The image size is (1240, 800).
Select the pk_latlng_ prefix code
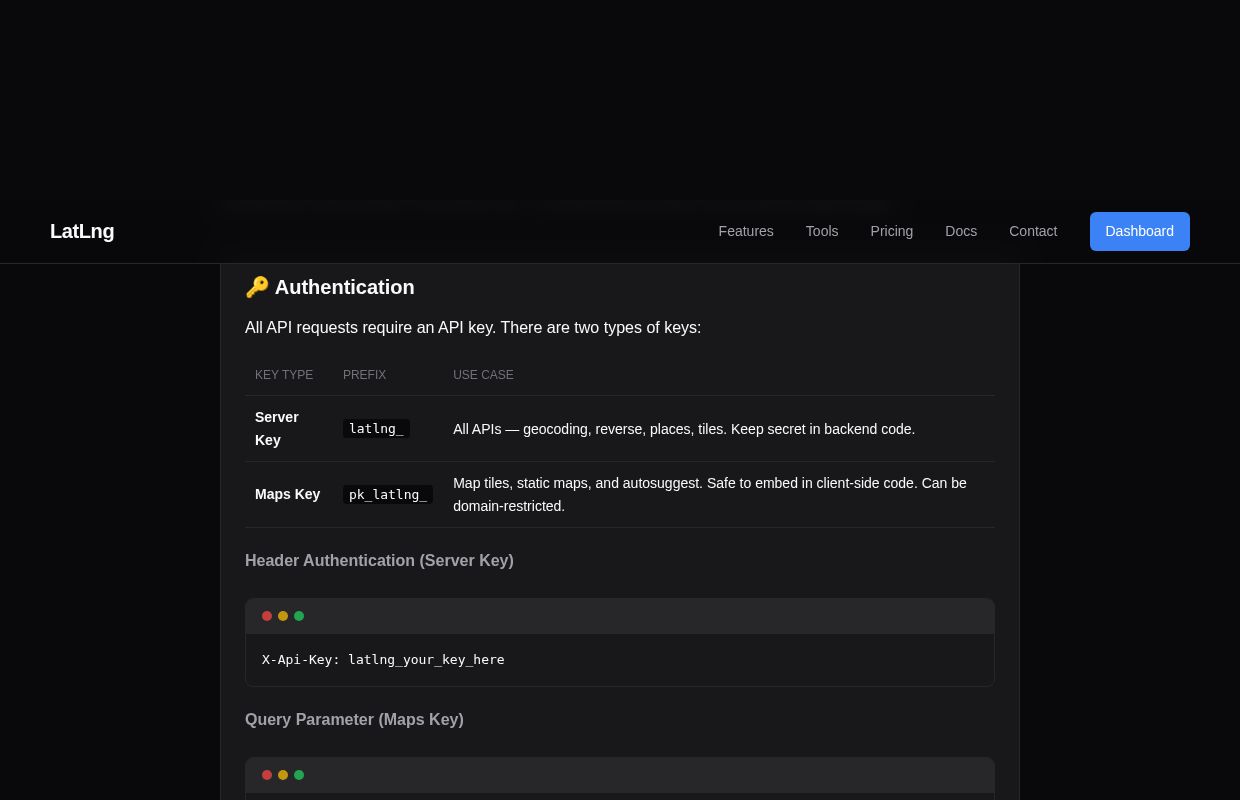tap(388, 494)
